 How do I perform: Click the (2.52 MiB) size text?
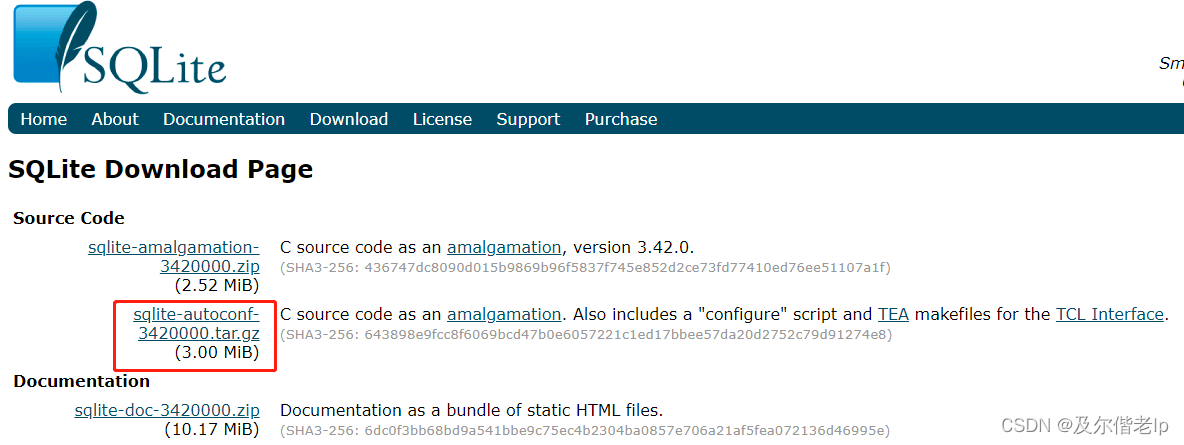click(217, 286)
